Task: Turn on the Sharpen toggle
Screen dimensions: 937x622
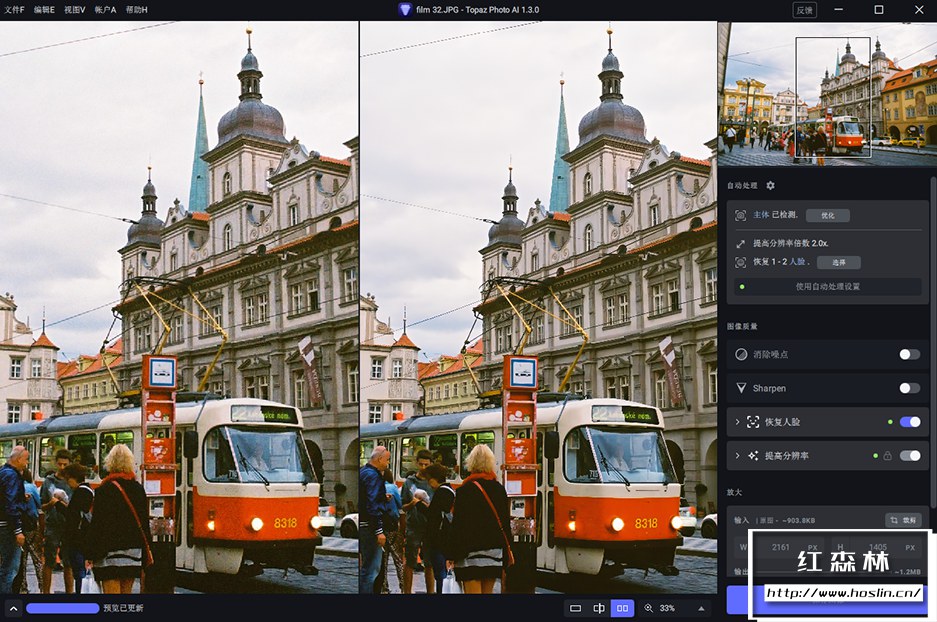Action: (909, 388)
